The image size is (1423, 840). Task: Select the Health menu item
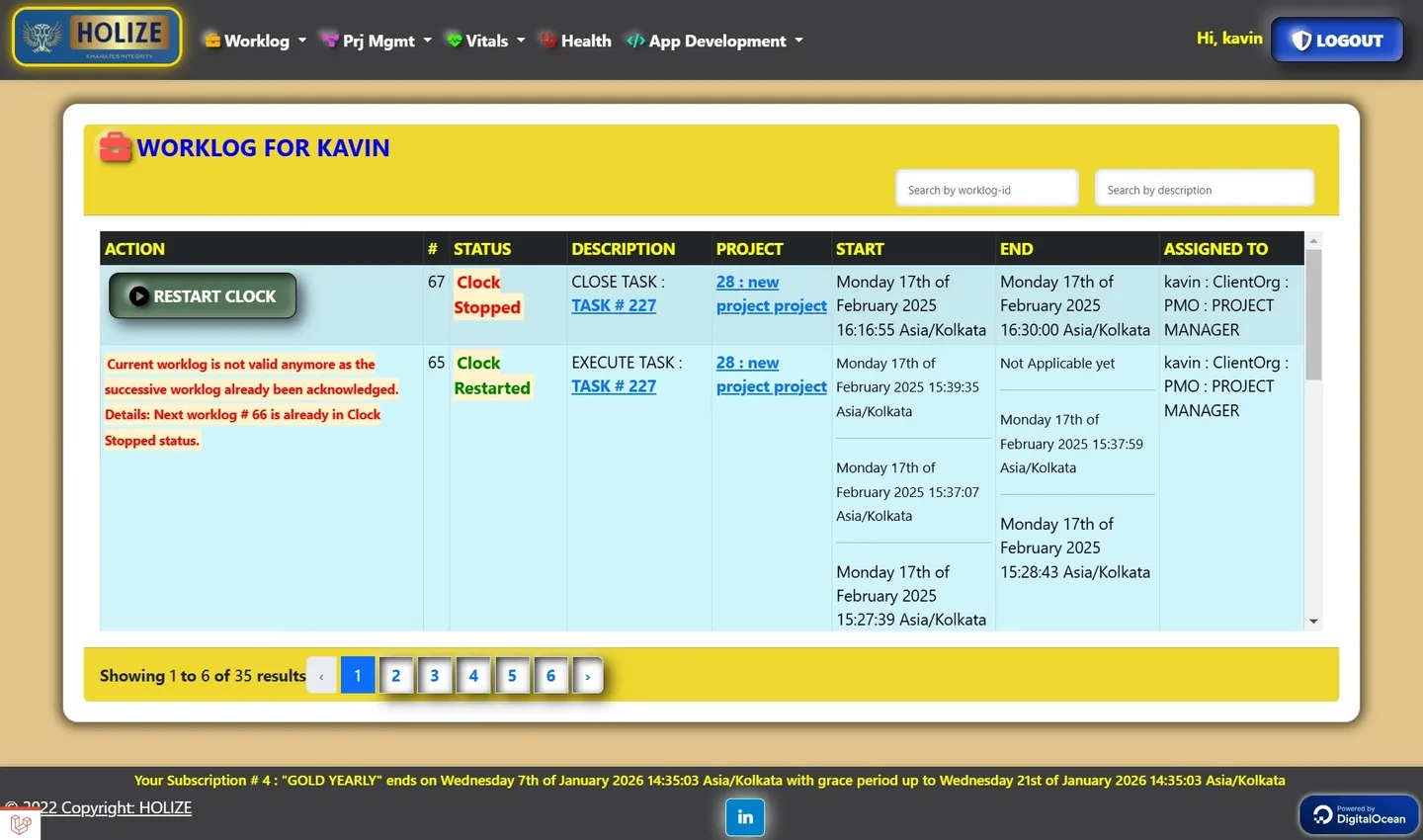pyautogui.click(x=587, y=41)
